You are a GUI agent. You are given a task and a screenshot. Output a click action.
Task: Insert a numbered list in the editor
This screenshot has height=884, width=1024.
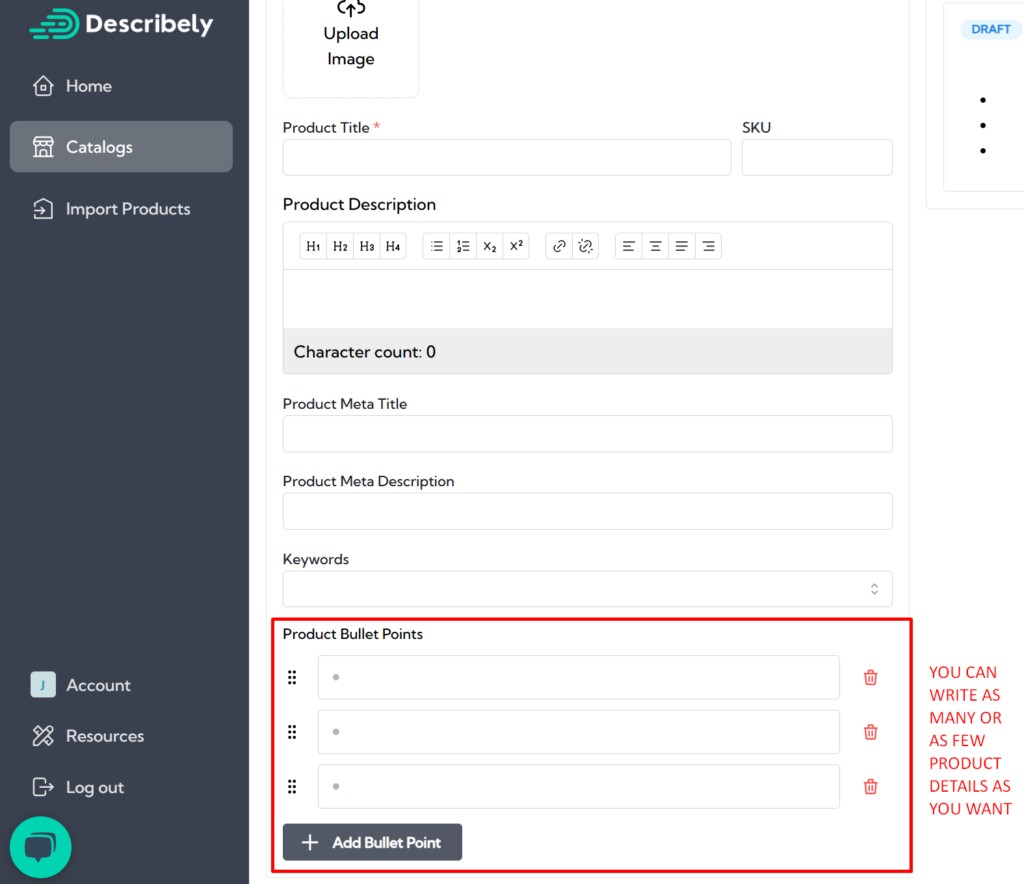[462, 246]
